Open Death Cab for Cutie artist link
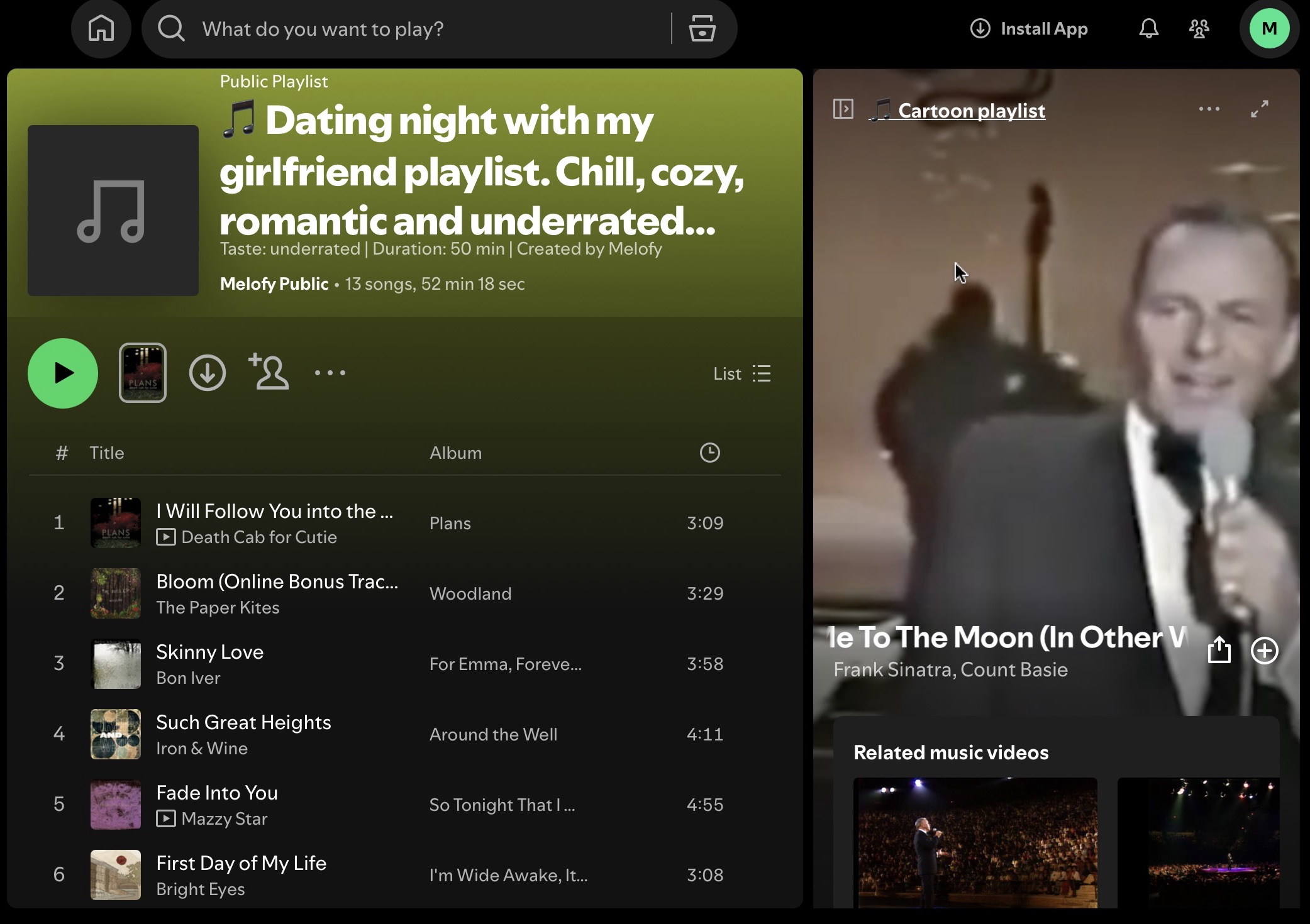The image size is (1310, 924). pos(259,537)
